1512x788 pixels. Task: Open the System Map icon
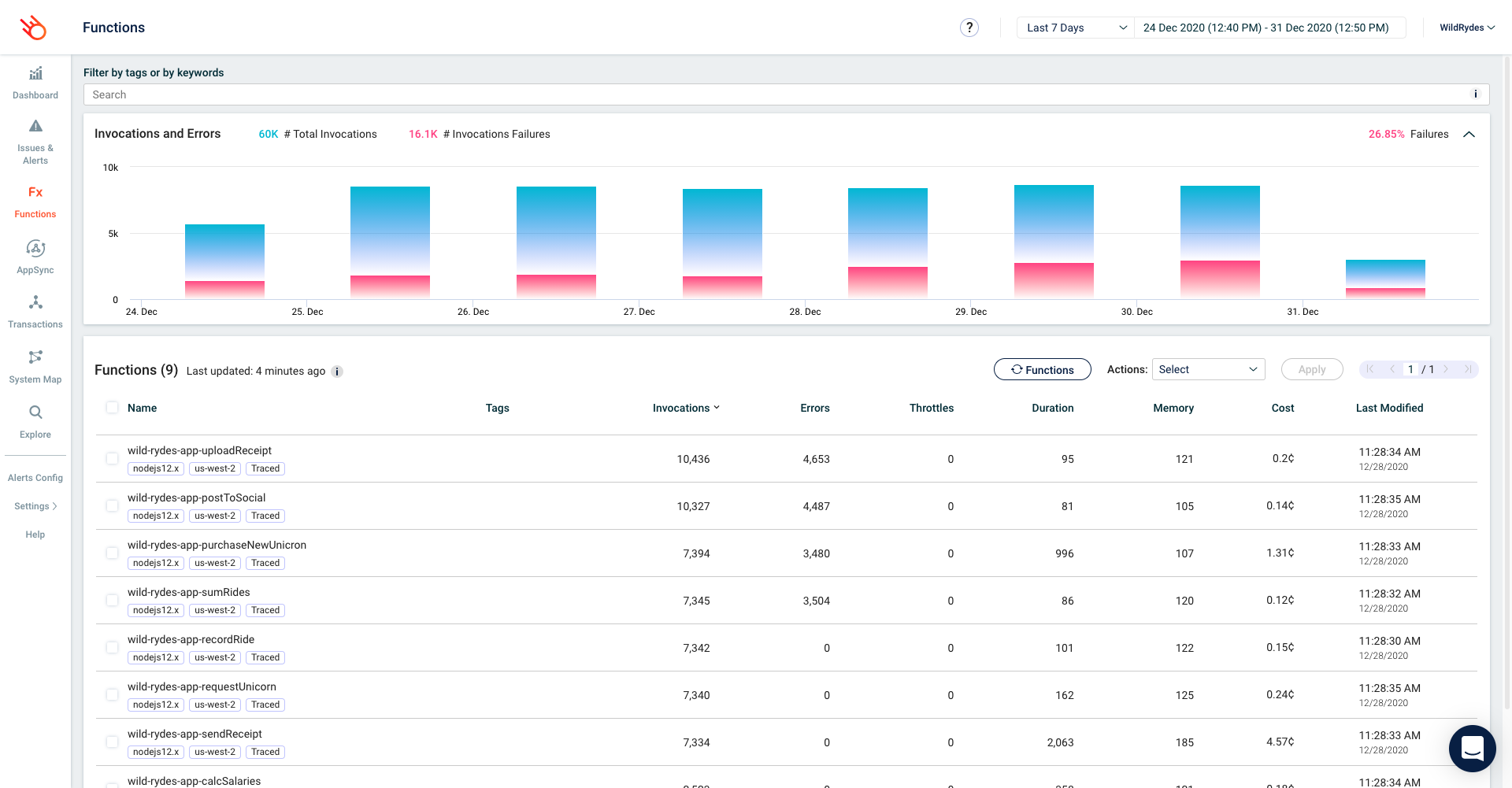35,357
